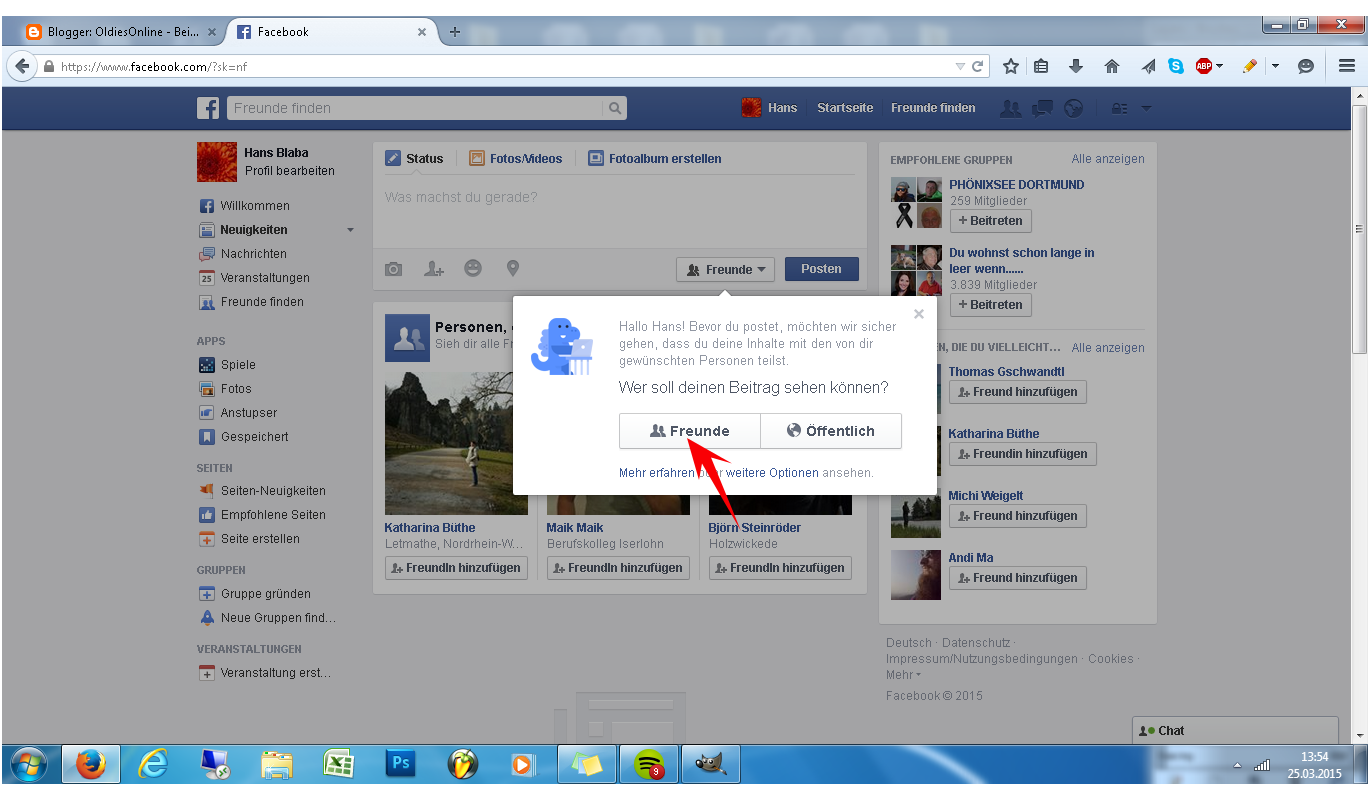Viewport: 1370px width, 800px height.
Task: Select Freunde in the audience dialog
Action: 689,430
